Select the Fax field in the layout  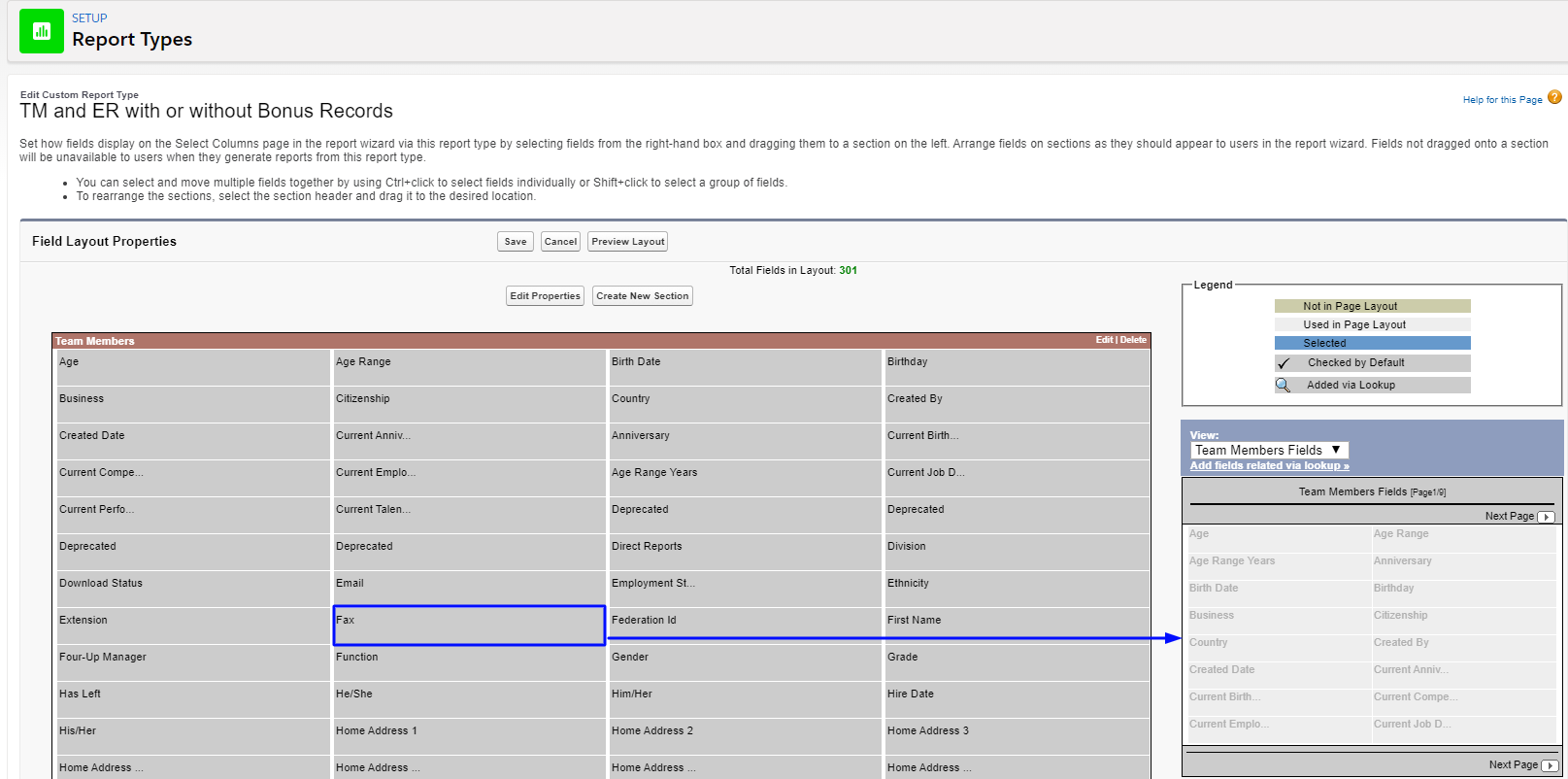coord(469,626)
